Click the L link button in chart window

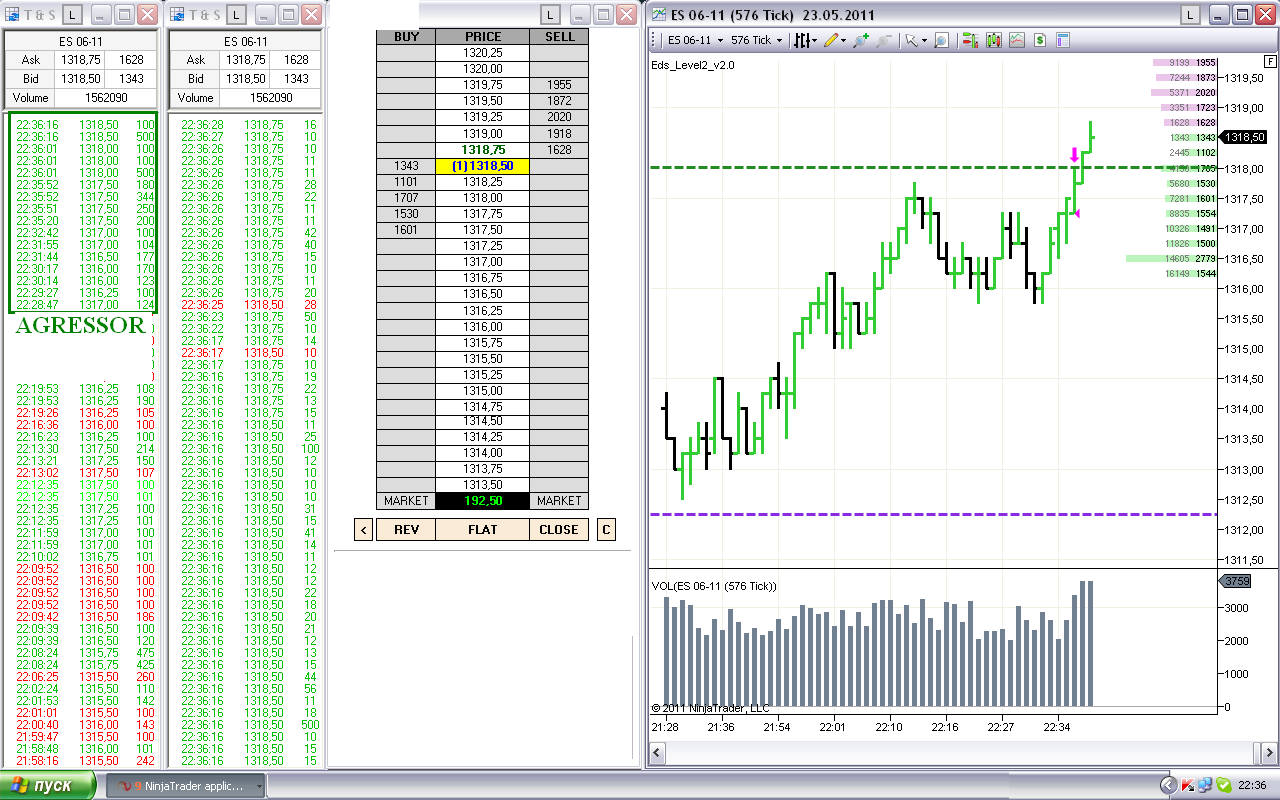[1190, 15]
